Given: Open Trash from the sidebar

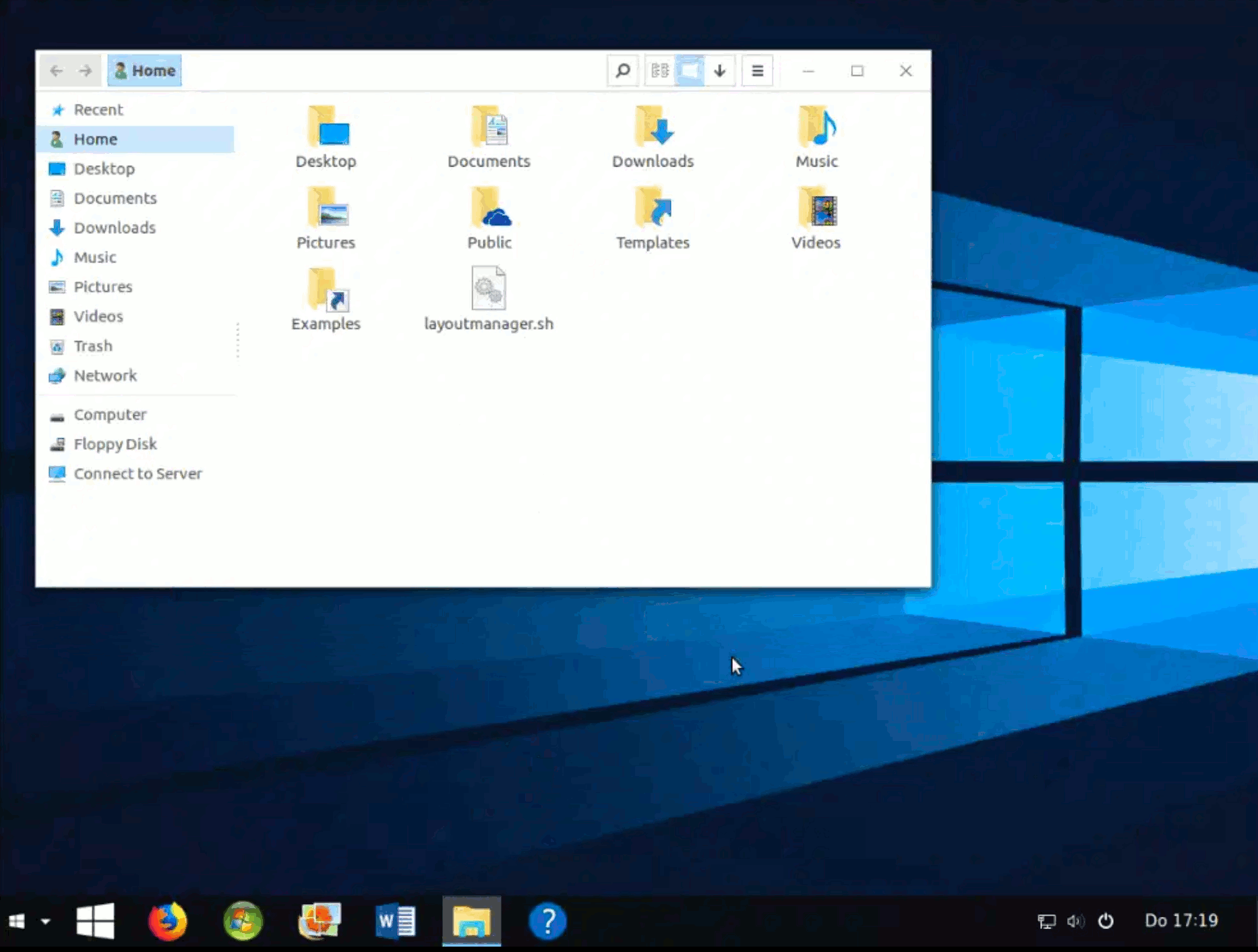Looking at the screenshot, I should pos(92,346).
